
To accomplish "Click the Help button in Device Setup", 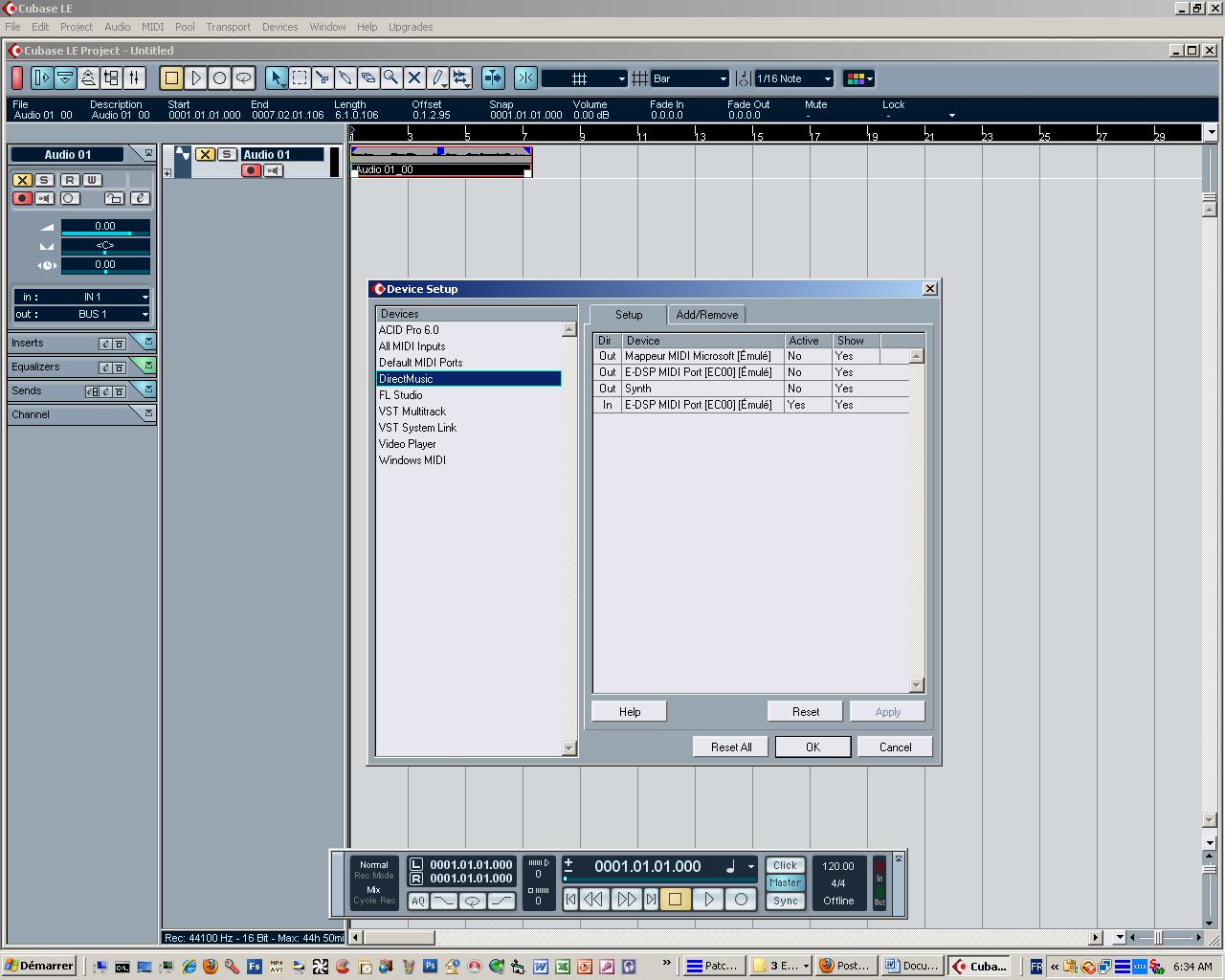I will (630, 712).
